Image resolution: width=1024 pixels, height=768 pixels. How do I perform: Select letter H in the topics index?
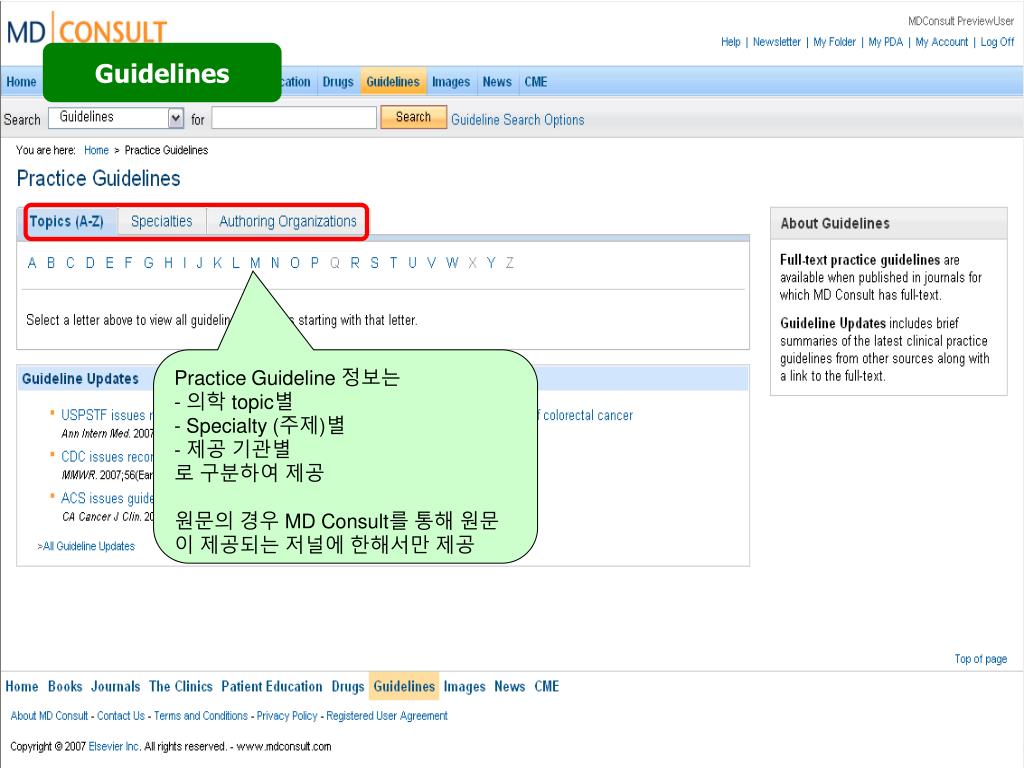tap(168, 263)
